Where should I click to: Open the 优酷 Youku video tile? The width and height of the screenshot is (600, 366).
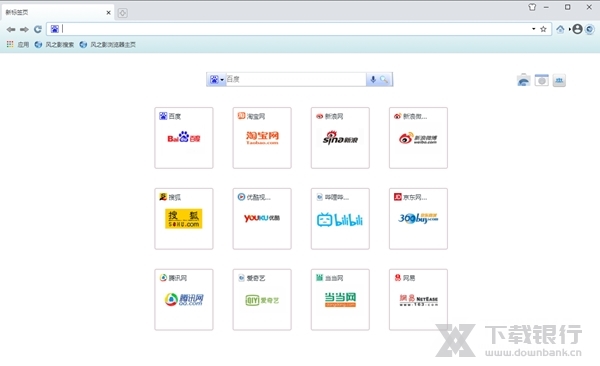tap(262, 219)
